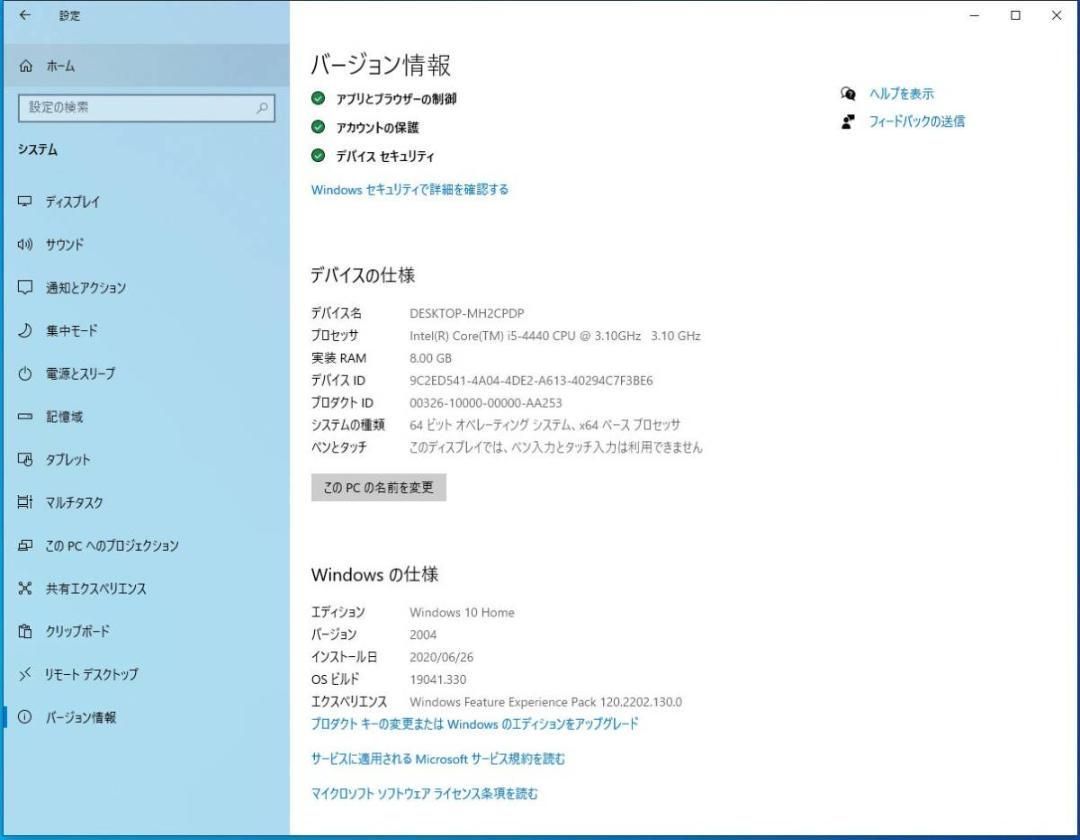Click the タブレット icon
This screenshot has width=1080, height=840.
pyautogui.click(x=25, y=459)
